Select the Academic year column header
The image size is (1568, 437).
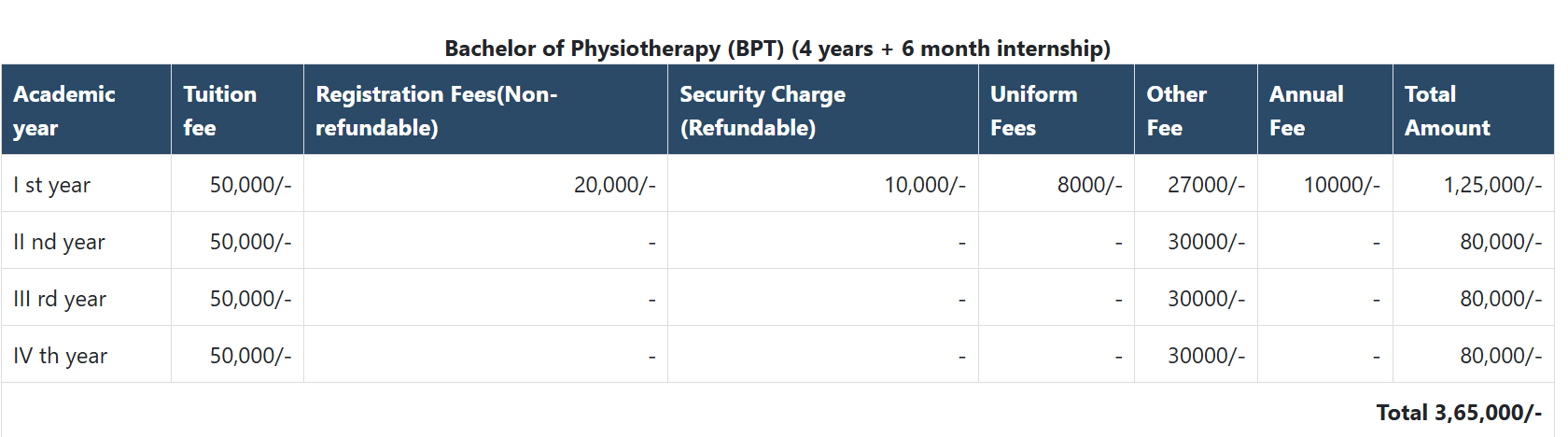[x=64, y=110]
